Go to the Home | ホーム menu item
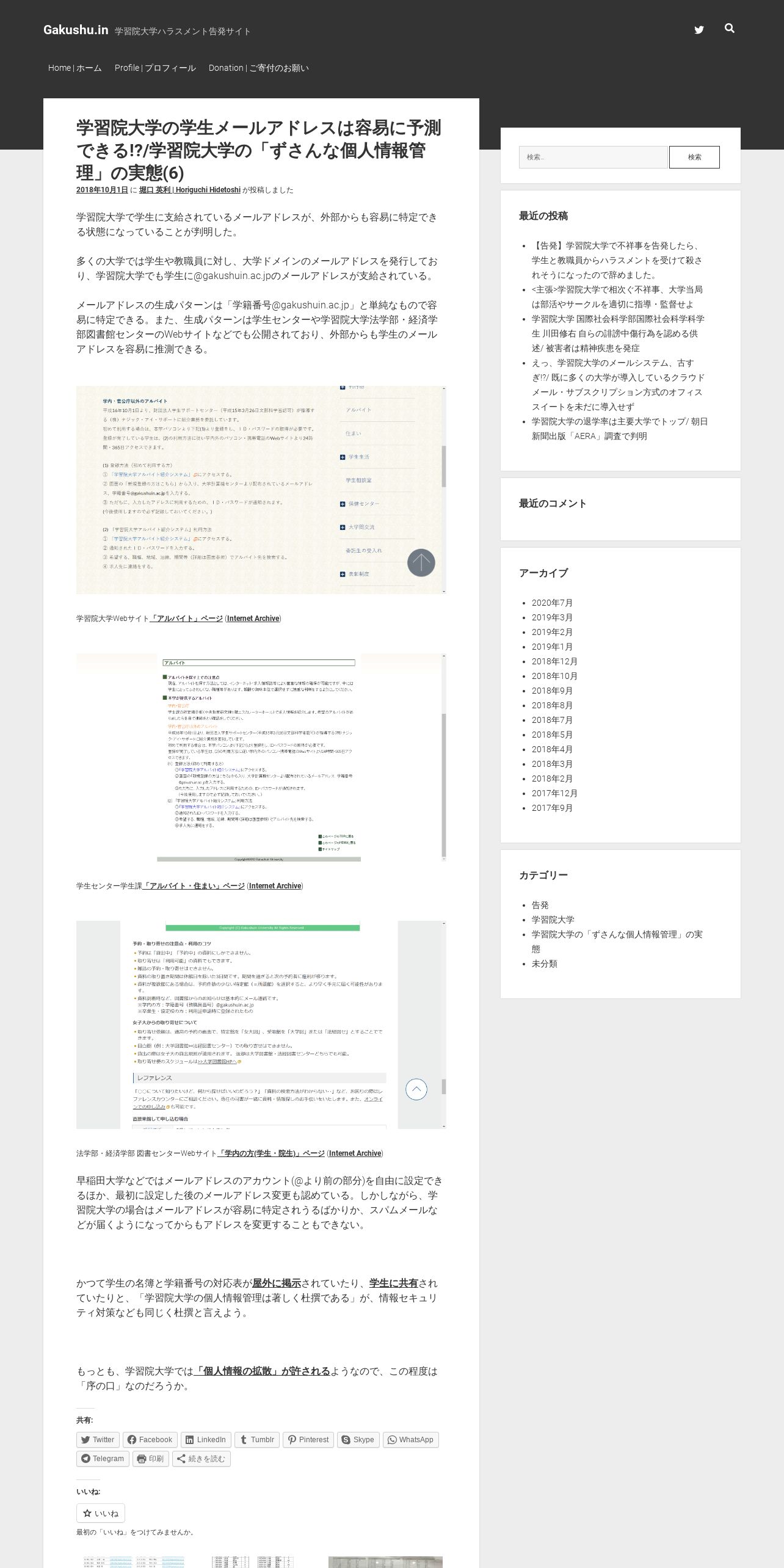This screenshot has width=784, height=1568. click(x=75, y=68)
